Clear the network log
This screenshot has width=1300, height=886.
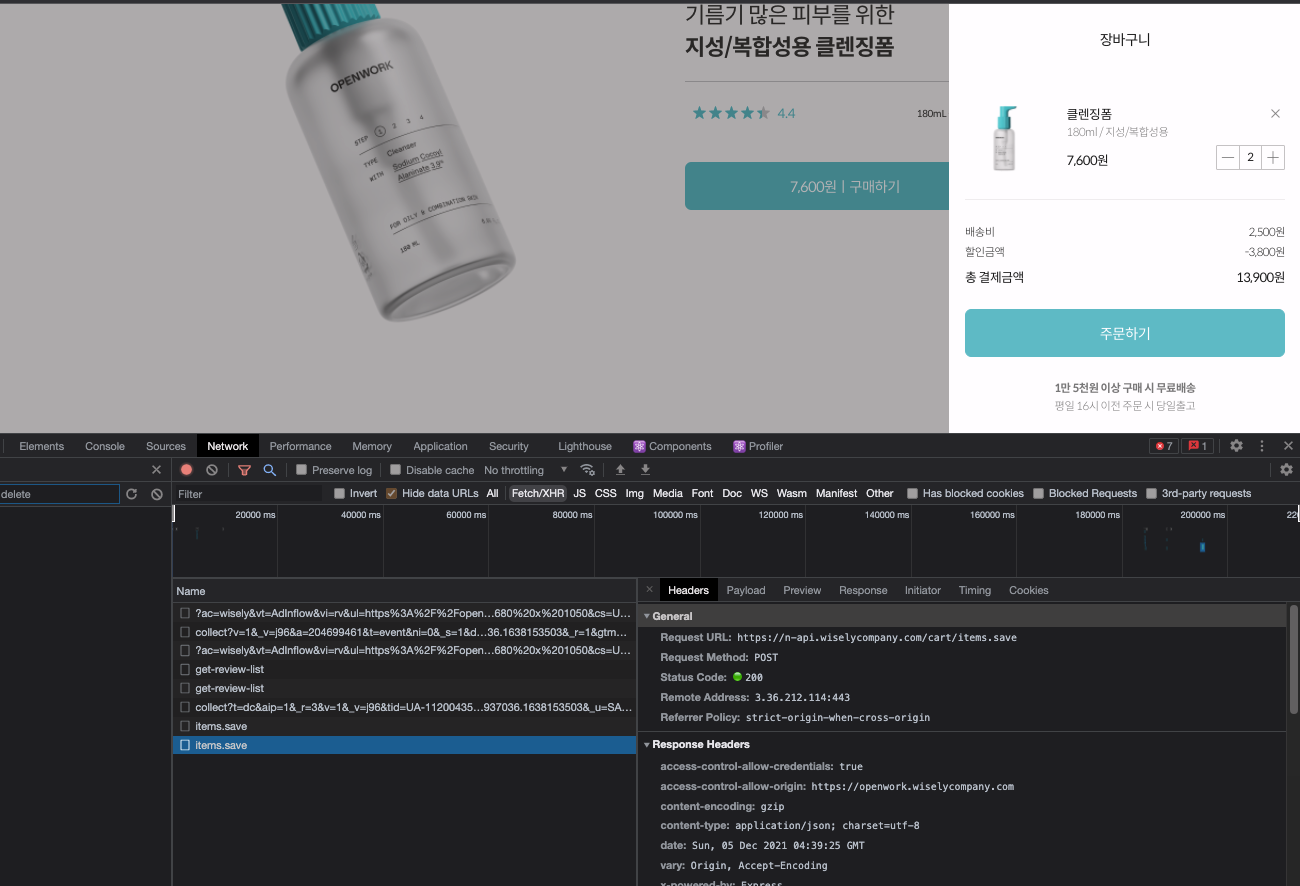click(x=212, y=470)
